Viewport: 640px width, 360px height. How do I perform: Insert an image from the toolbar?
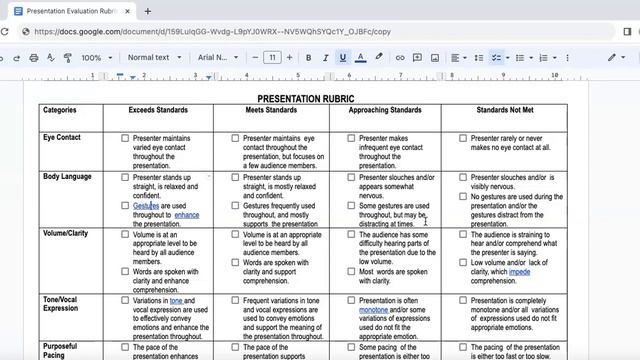435,58
